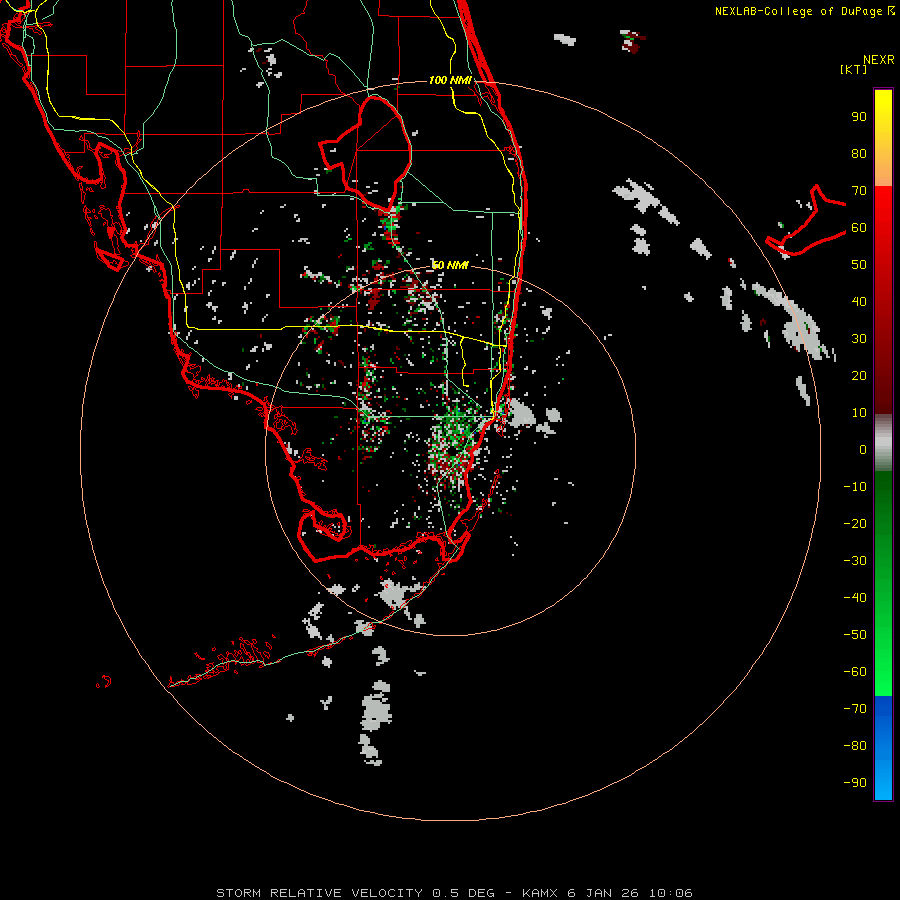Select the -50 value on the velocity scale

coord(855,635)
